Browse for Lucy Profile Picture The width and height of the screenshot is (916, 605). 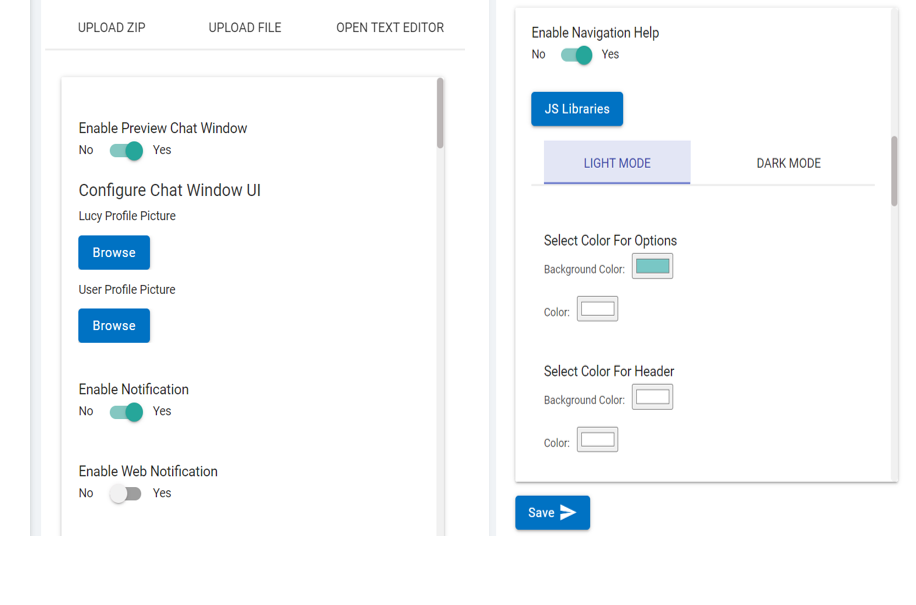tap(114, 253)
